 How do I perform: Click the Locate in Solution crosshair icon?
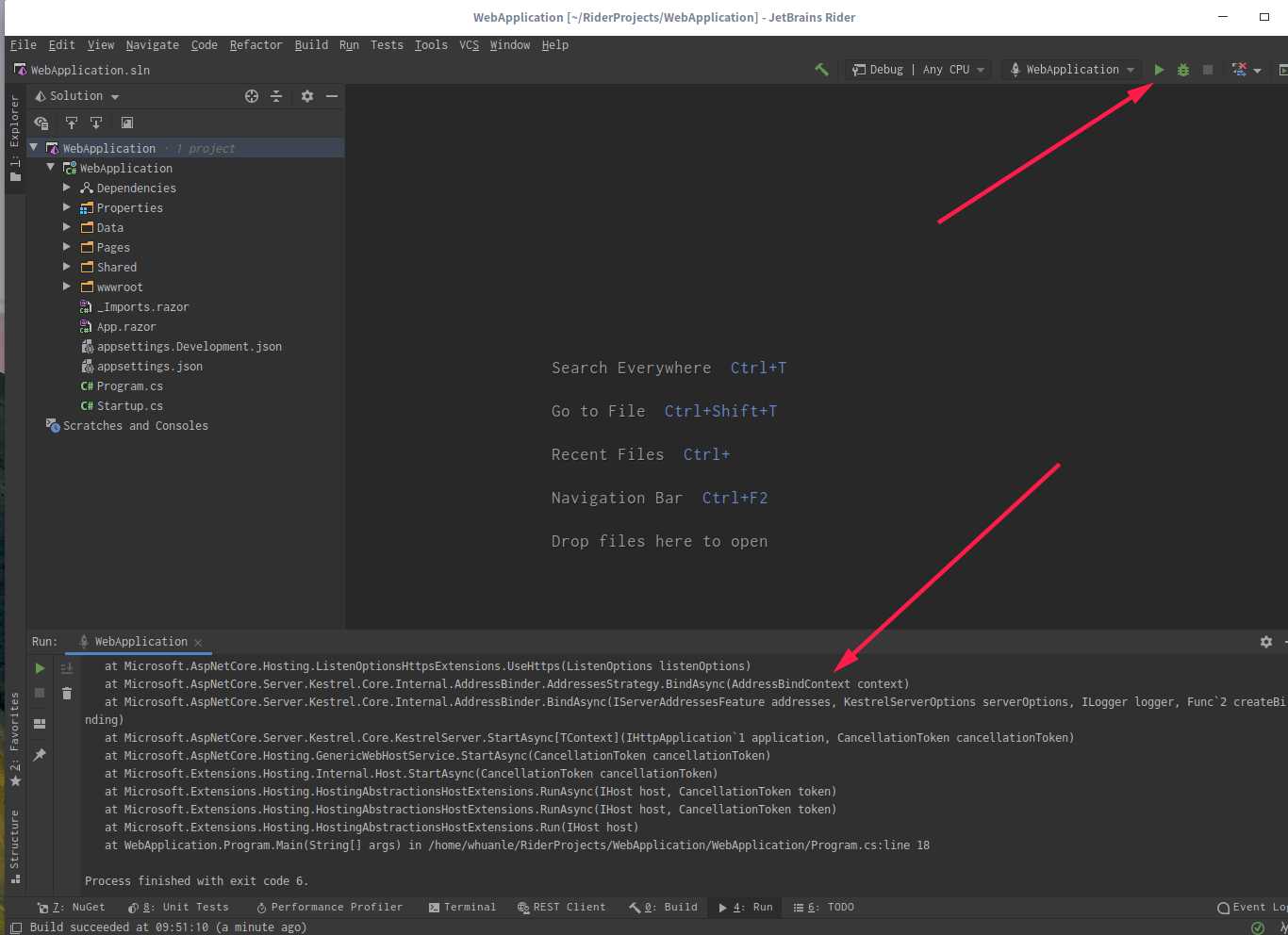tap(252, 96)
